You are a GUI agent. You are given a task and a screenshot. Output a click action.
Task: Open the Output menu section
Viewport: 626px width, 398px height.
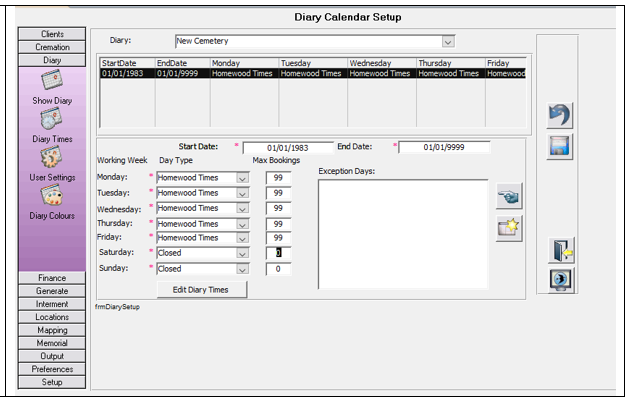tap(52, 356)
